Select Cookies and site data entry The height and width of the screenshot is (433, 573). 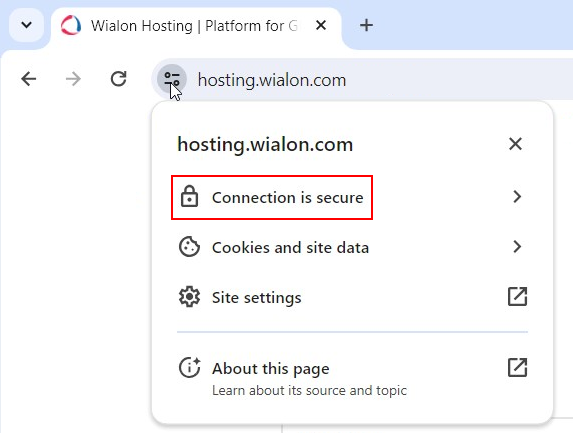point(352,247)
